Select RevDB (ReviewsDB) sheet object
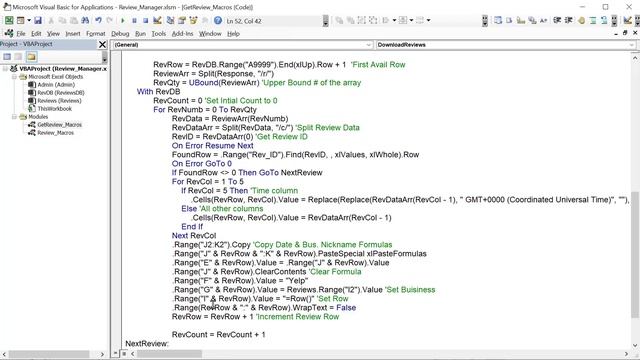Viewport: 640px width, 360px height. pyautogui.click(x=60, y=93)
